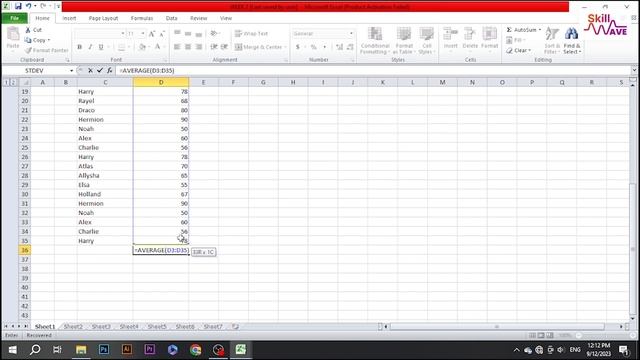Click the Merge & Center button
This screenshot has width=640, height=360.
(x=260, y=47)
